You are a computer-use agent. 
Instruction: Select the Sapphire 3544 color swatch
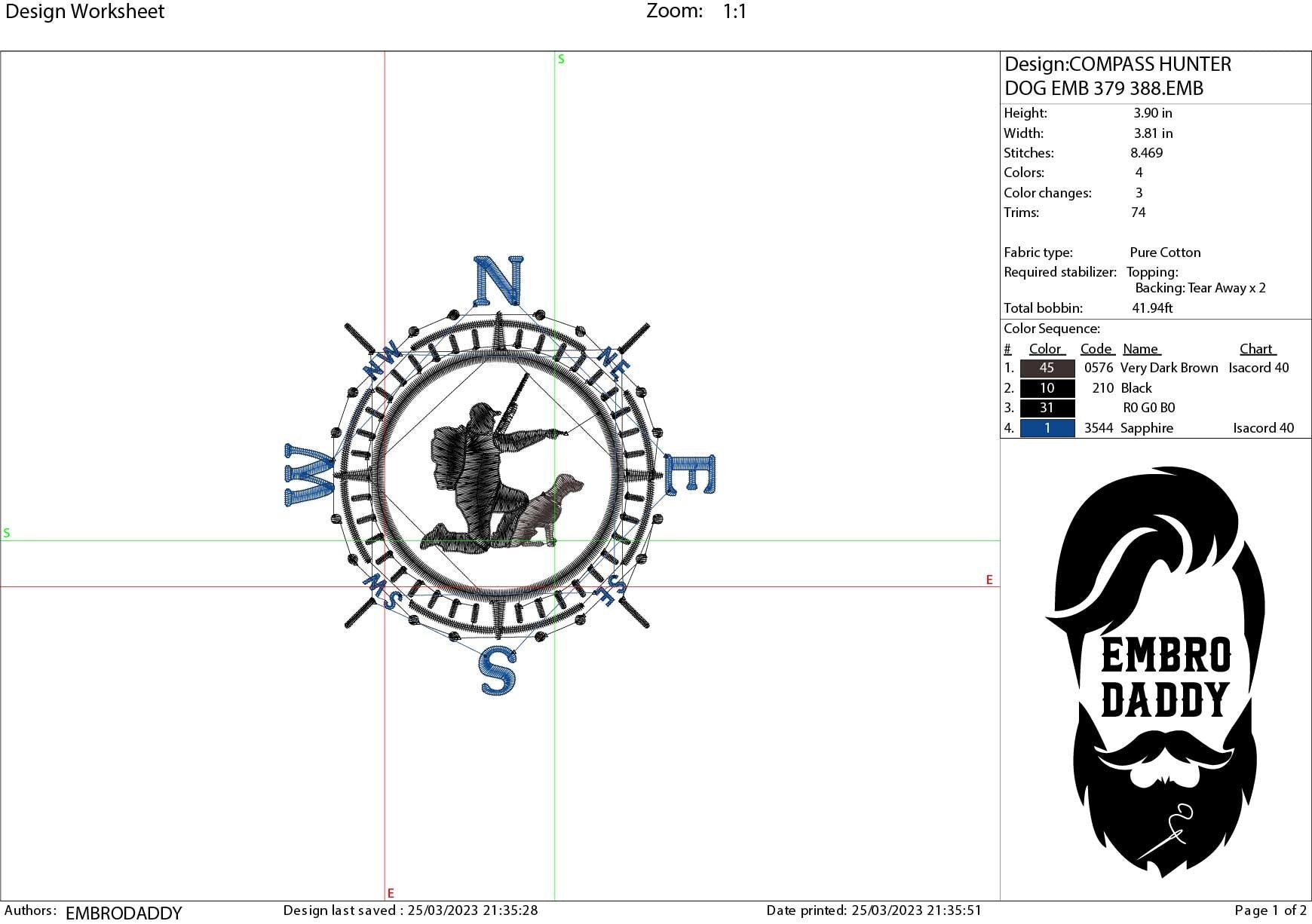click(x=1046, y=428)
